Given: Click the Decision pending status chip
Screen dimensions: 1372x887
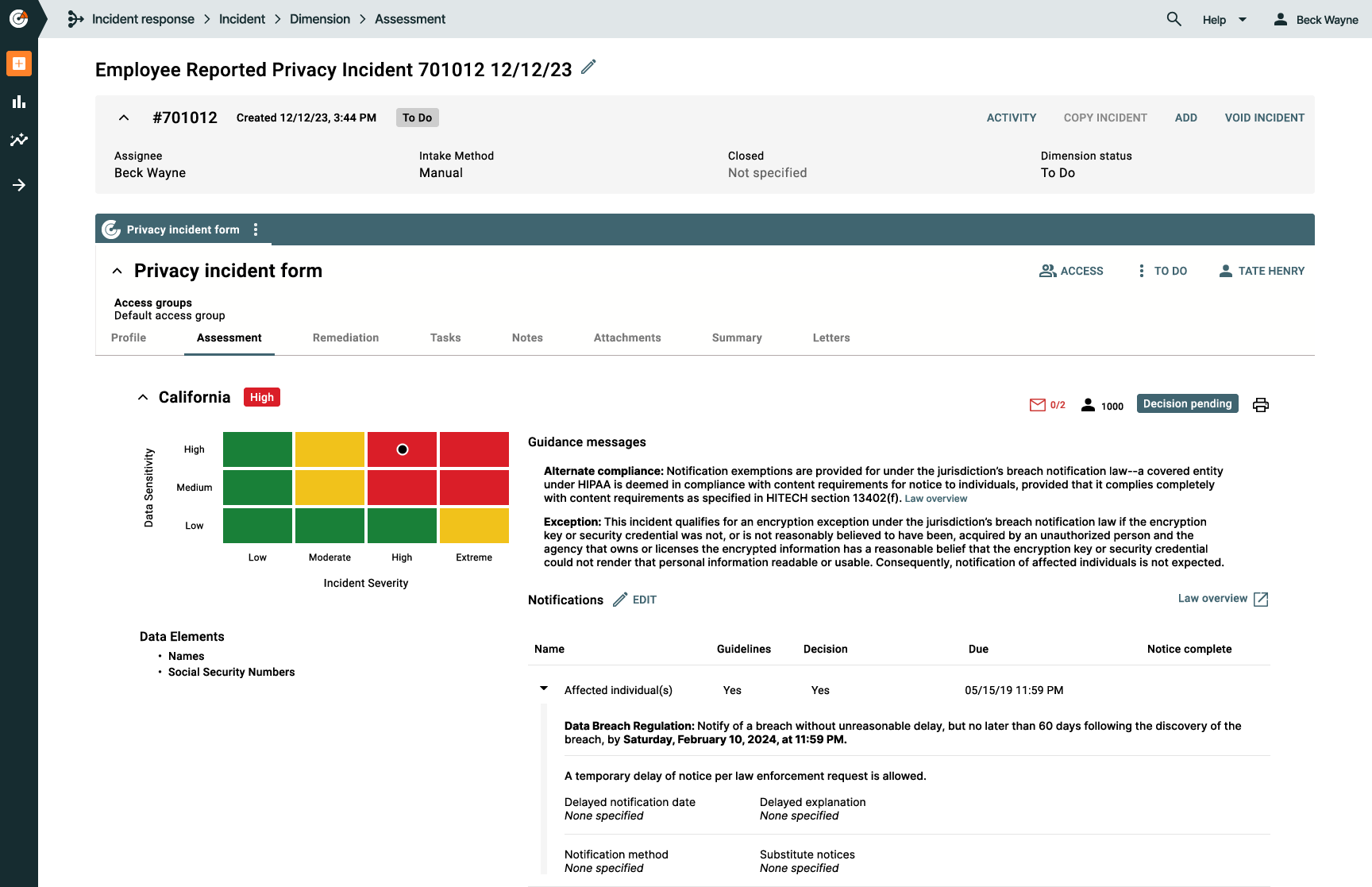Looking at the screenshot, I should tap(1187, 403).
